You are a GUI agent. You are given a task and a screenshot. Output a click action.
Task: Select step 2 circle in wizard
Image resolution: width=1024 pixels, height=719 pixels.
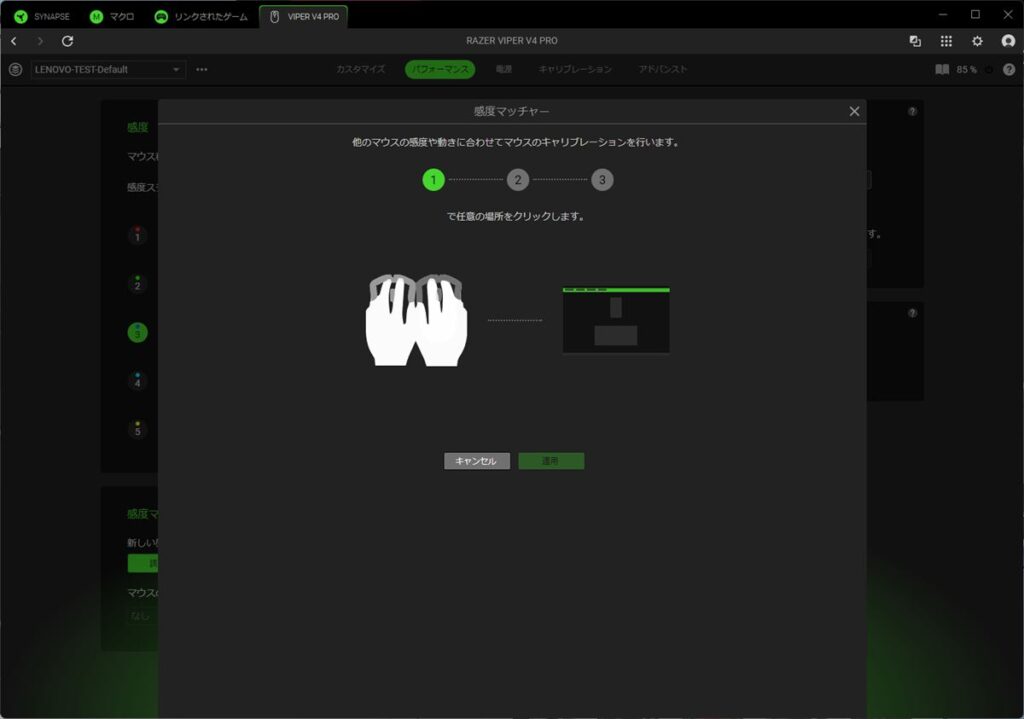[517, 180]
